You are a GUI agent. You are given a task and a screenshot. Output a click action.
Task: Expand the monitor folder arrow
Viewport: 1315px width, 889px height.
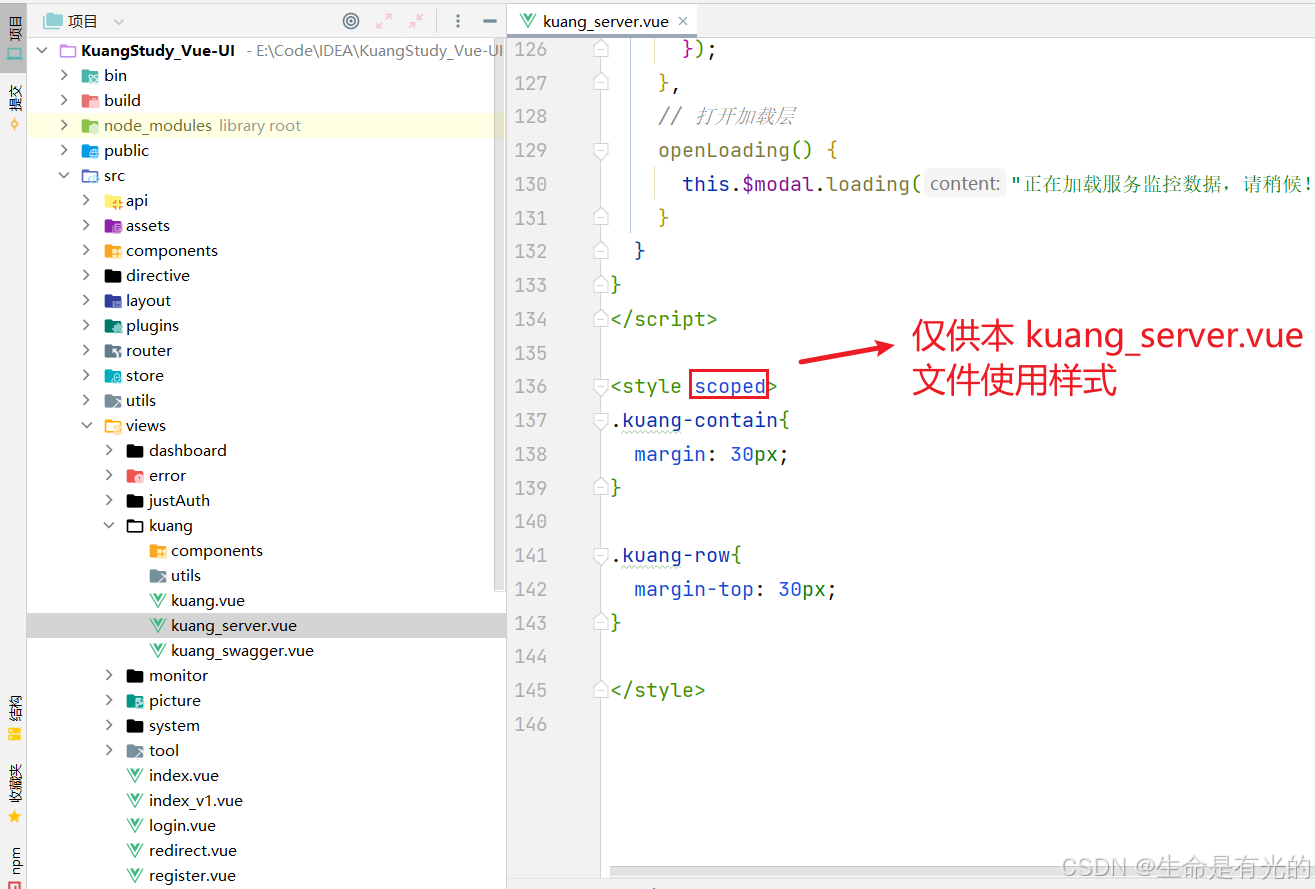[x=109, y=675]
